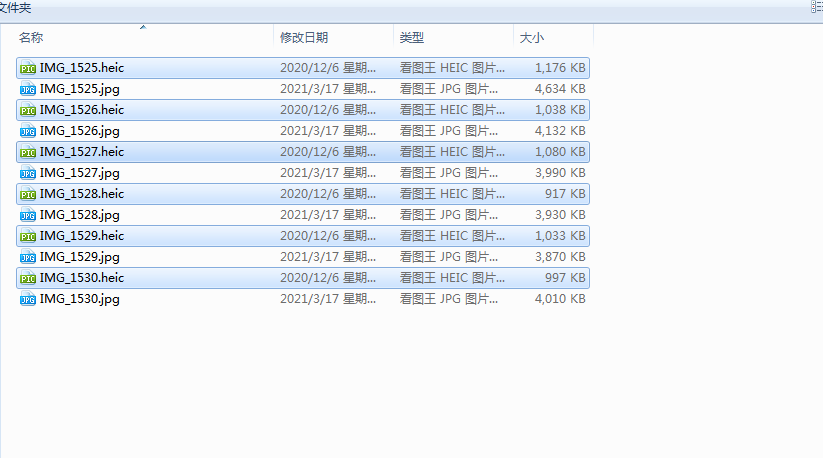
Task: Click the 1,038 KB size cell
Action: 560,110
